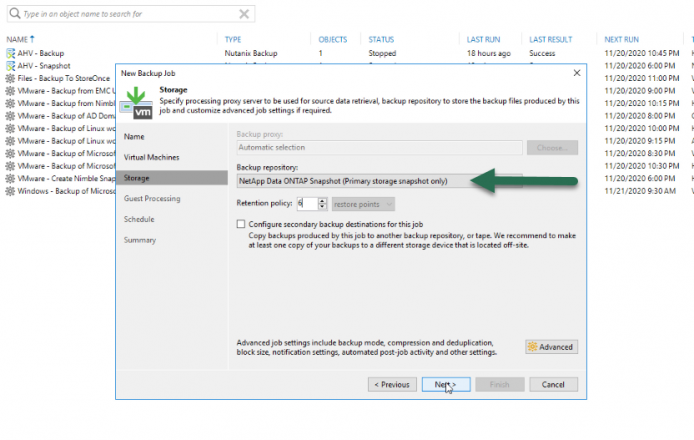The image size is (694, 440).
Task: Sort job list by OBJECTS column
Action: 333,39
